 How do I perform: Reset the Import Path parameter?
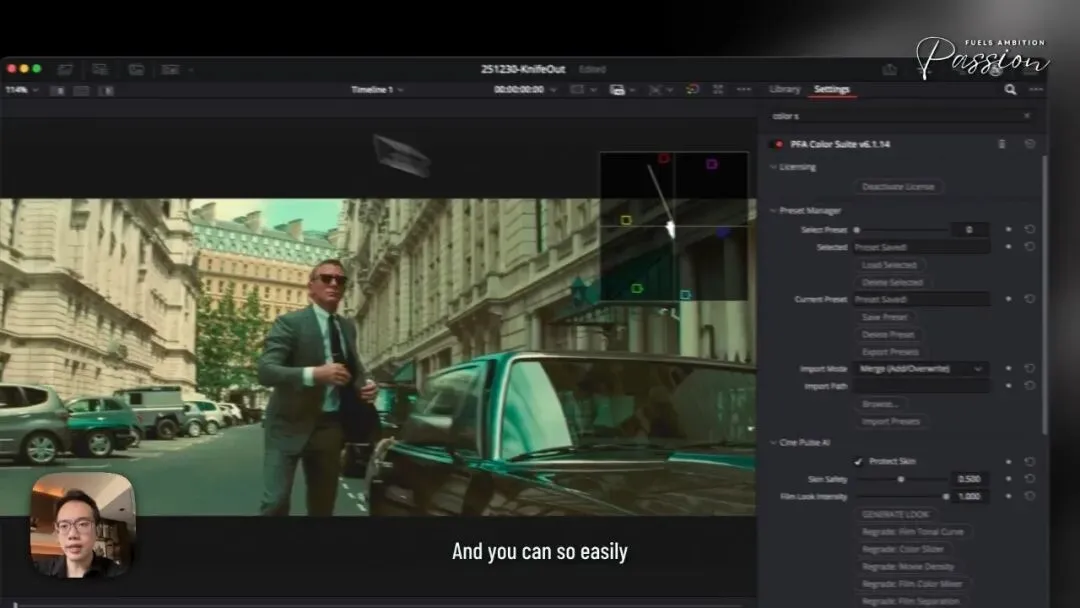[x=1030, y=386]
